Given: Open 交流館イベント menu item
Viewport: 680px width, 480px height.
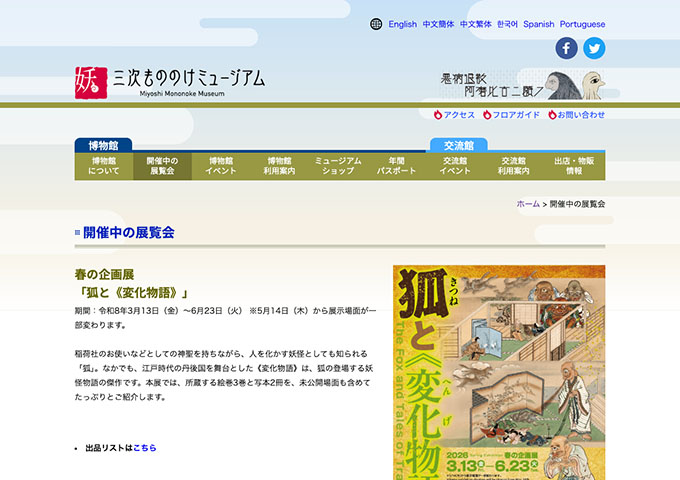Looking at the screenshot, I should pos(455,166).
